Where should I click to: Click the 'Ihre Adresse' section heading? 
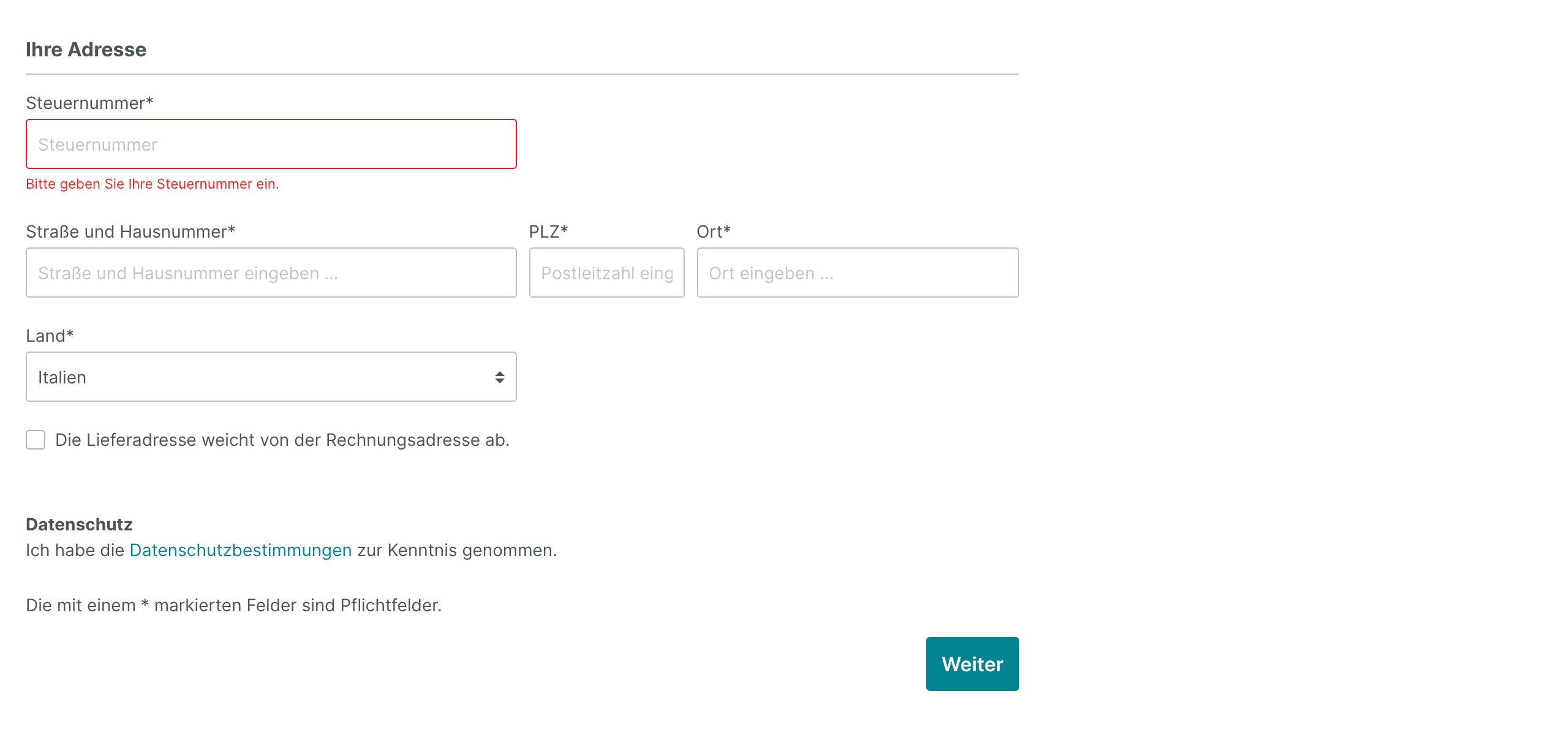pyautogui.click(x=86, y=50)
